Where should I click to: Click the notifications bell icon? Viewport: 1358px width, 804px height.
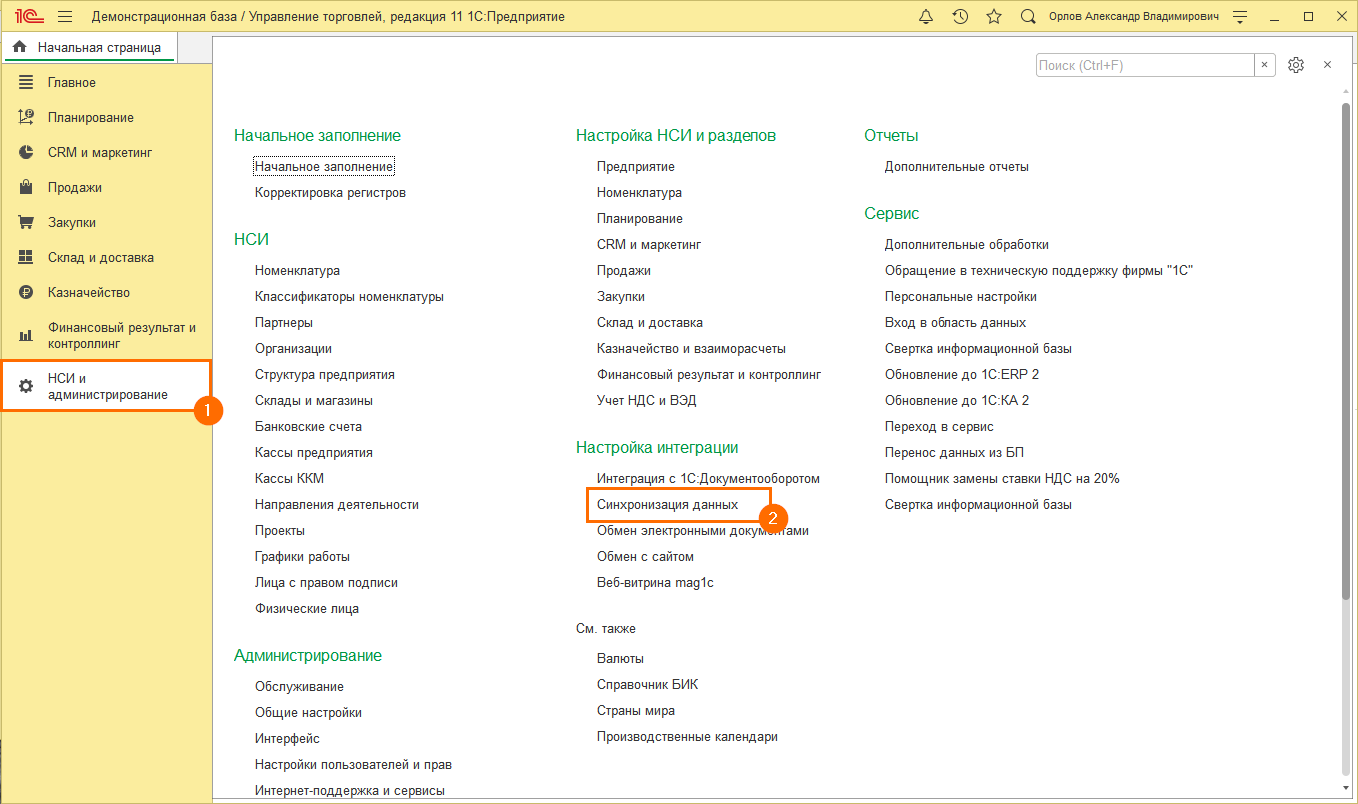926,17
